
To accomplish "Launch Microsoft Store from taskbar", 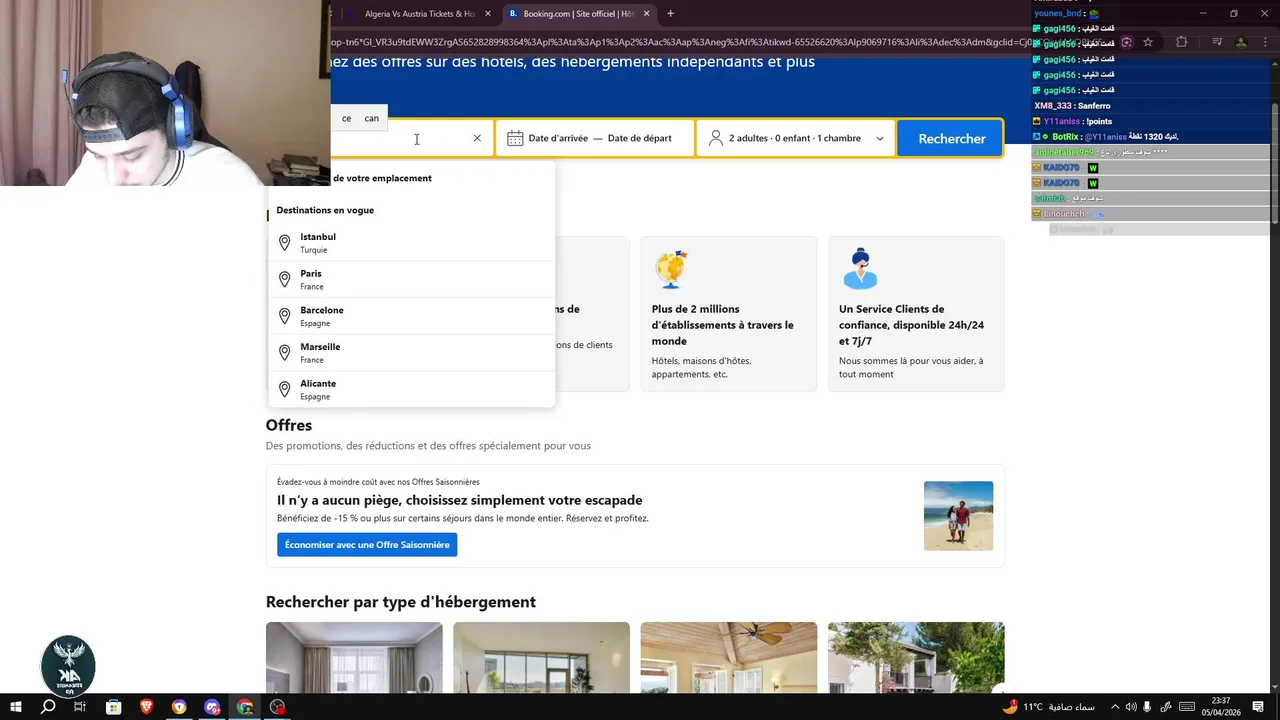I will (x=114, y=707).
